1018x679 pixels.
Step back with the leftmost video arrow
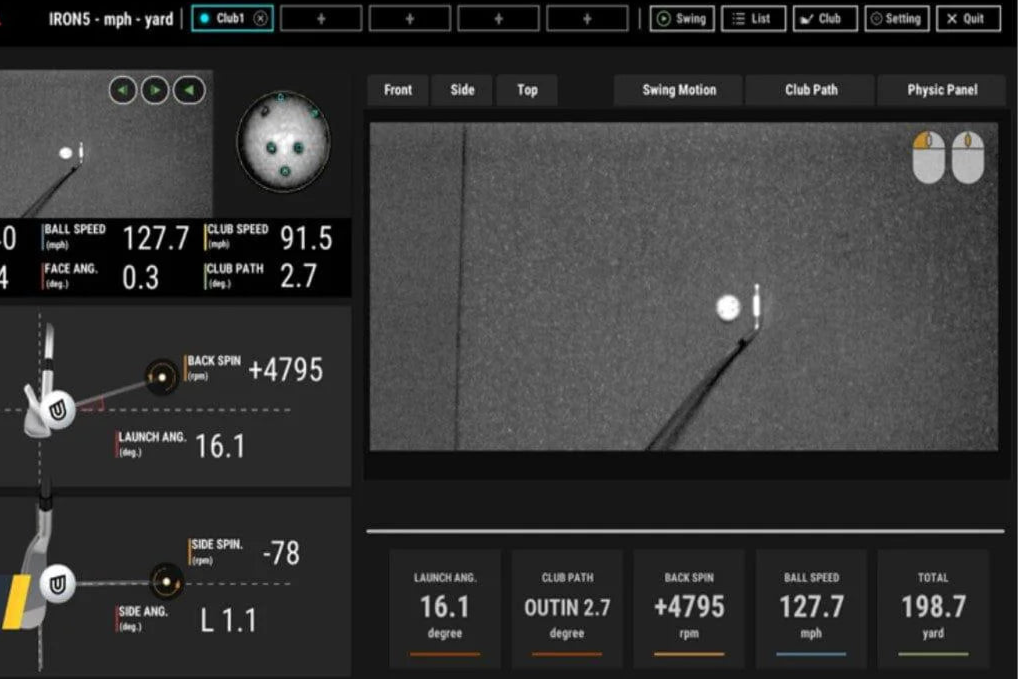[122, 91]
